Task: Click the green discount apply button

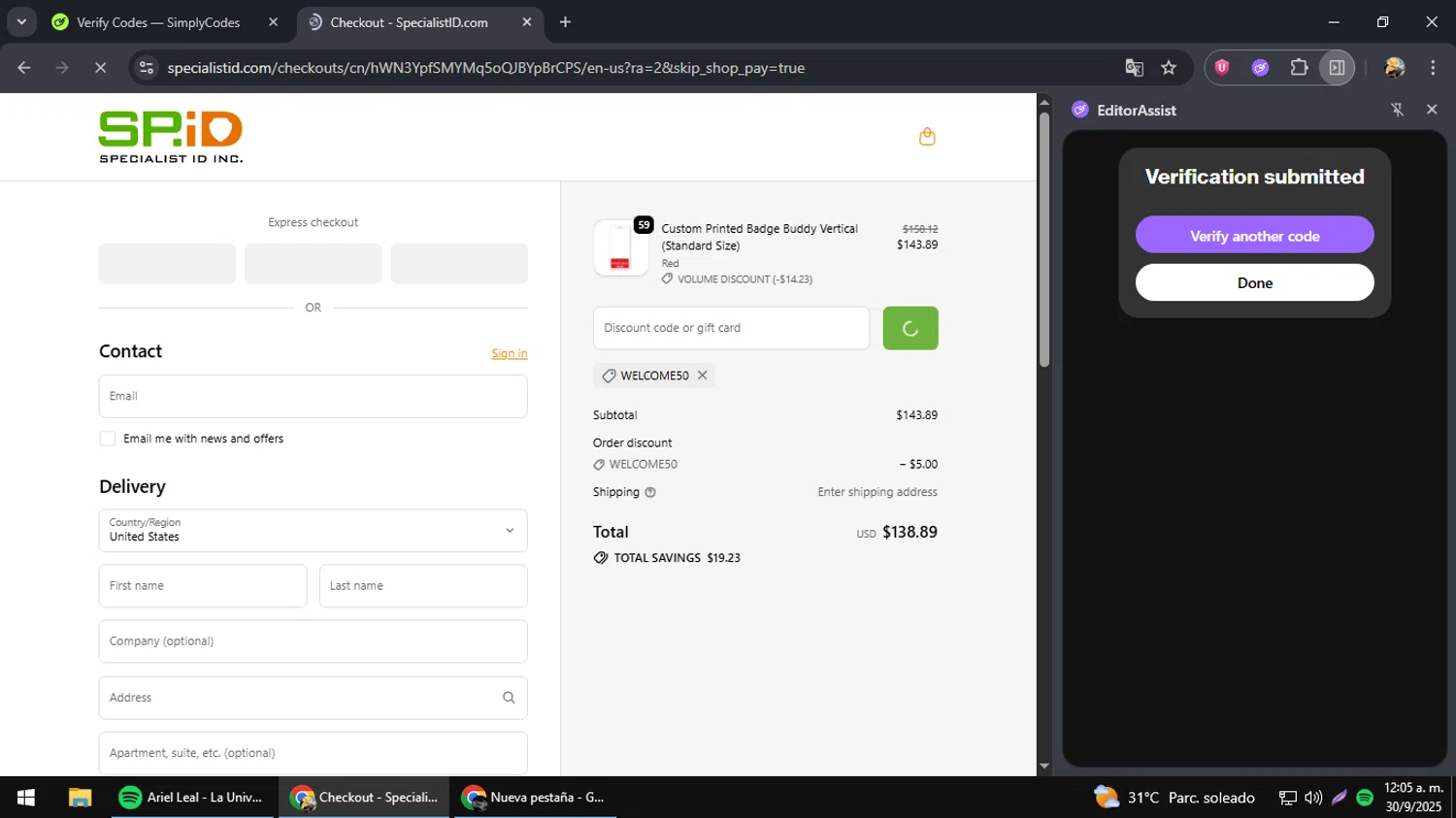Action: click(910, 328)
